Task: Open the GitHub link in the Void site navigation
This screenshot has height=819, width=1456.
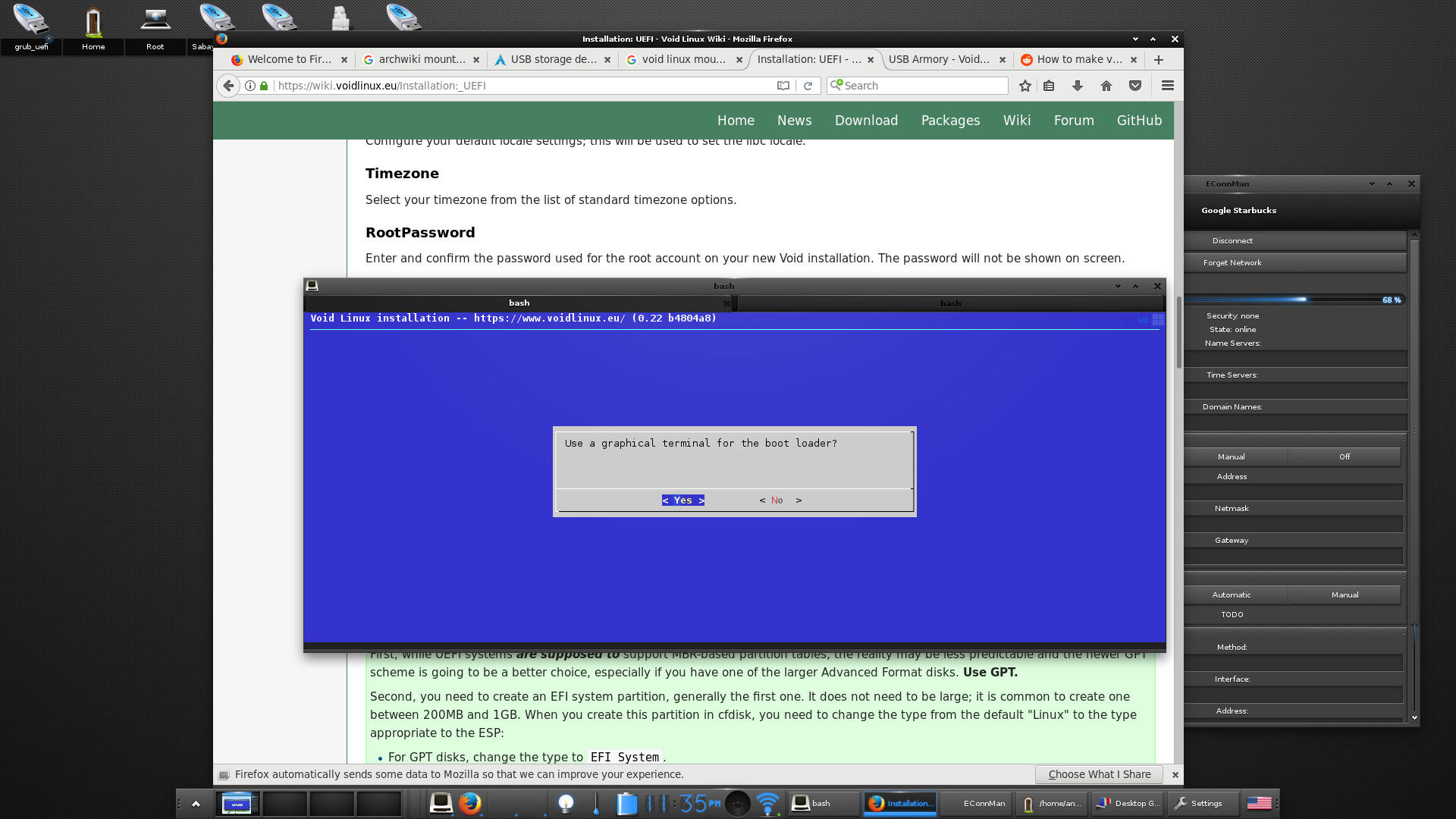Action: pyautogui.click(x=1139, y=121)
